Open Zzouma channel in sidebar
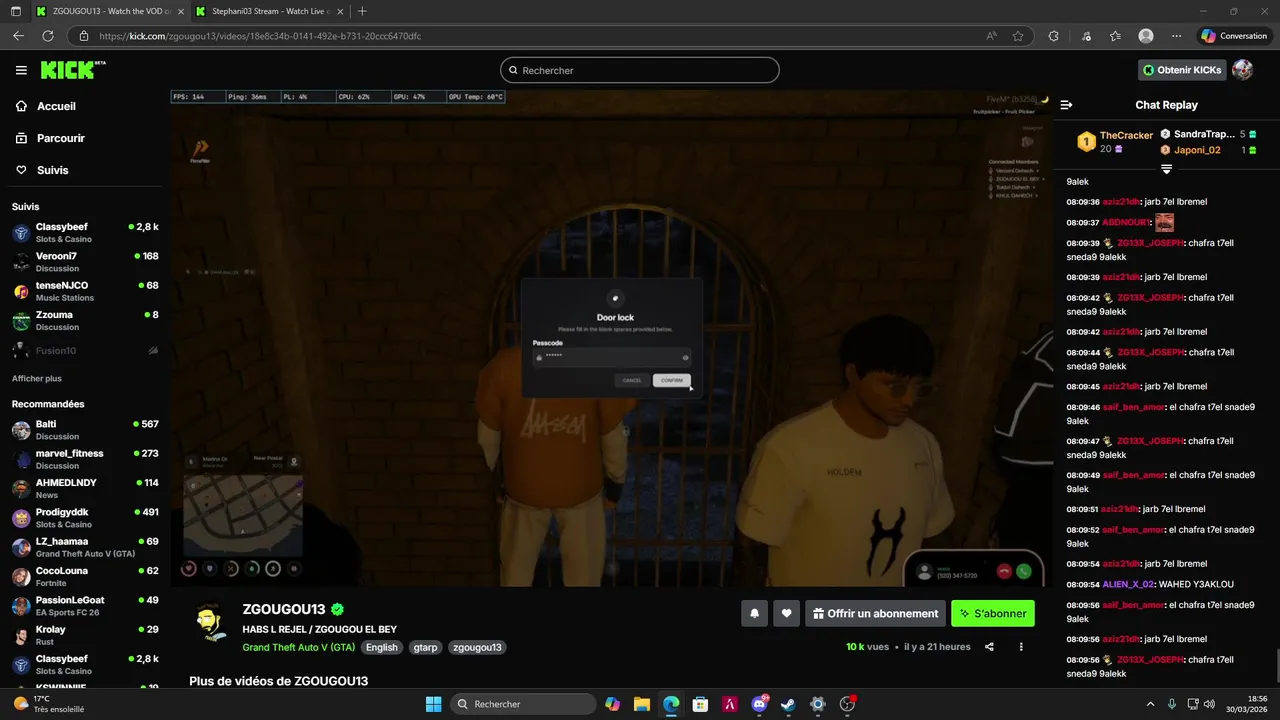Viewport: 1280px width, 720px height. 85,321
